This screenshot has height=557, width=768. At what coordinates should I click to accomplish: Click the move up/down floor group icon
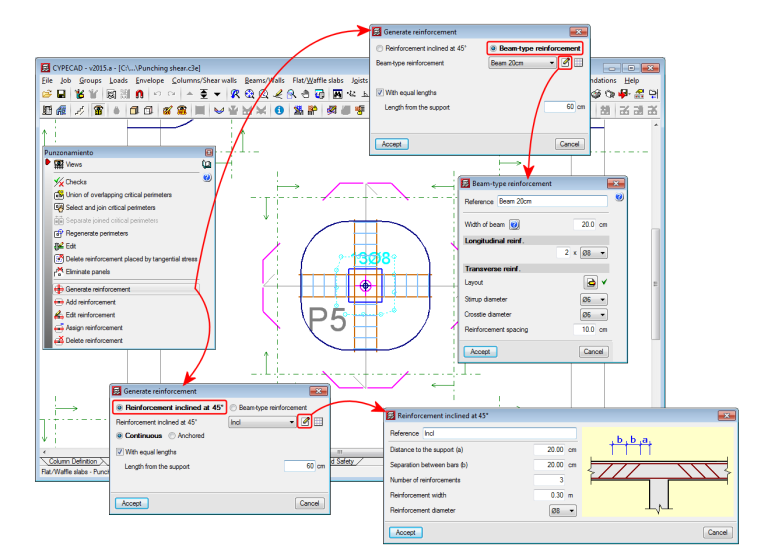click(204, 94)
